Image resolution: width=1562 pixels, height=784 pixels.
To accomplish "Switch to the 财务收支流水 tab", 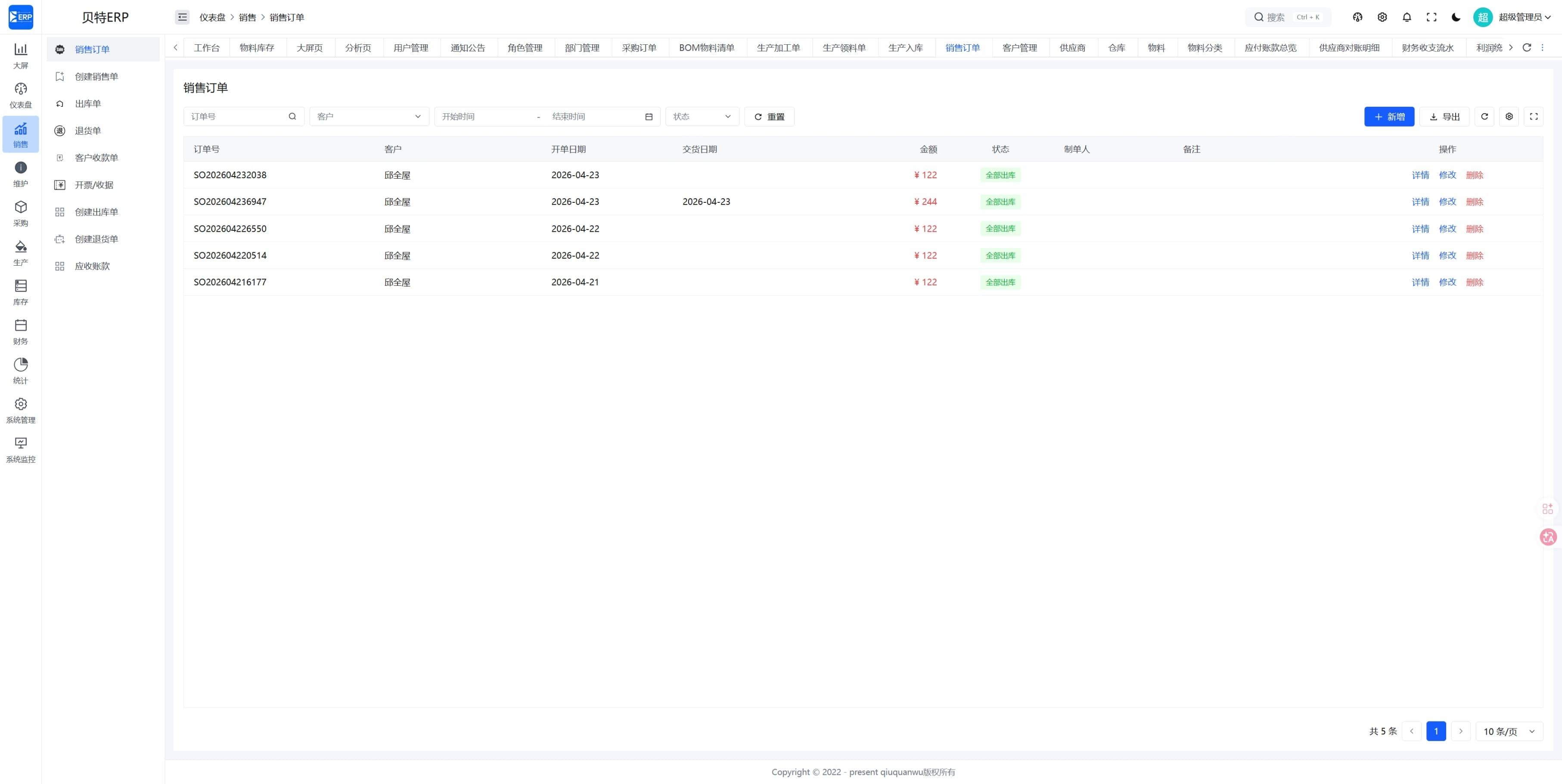I will pyautogui.click(x=1428, y=48).
